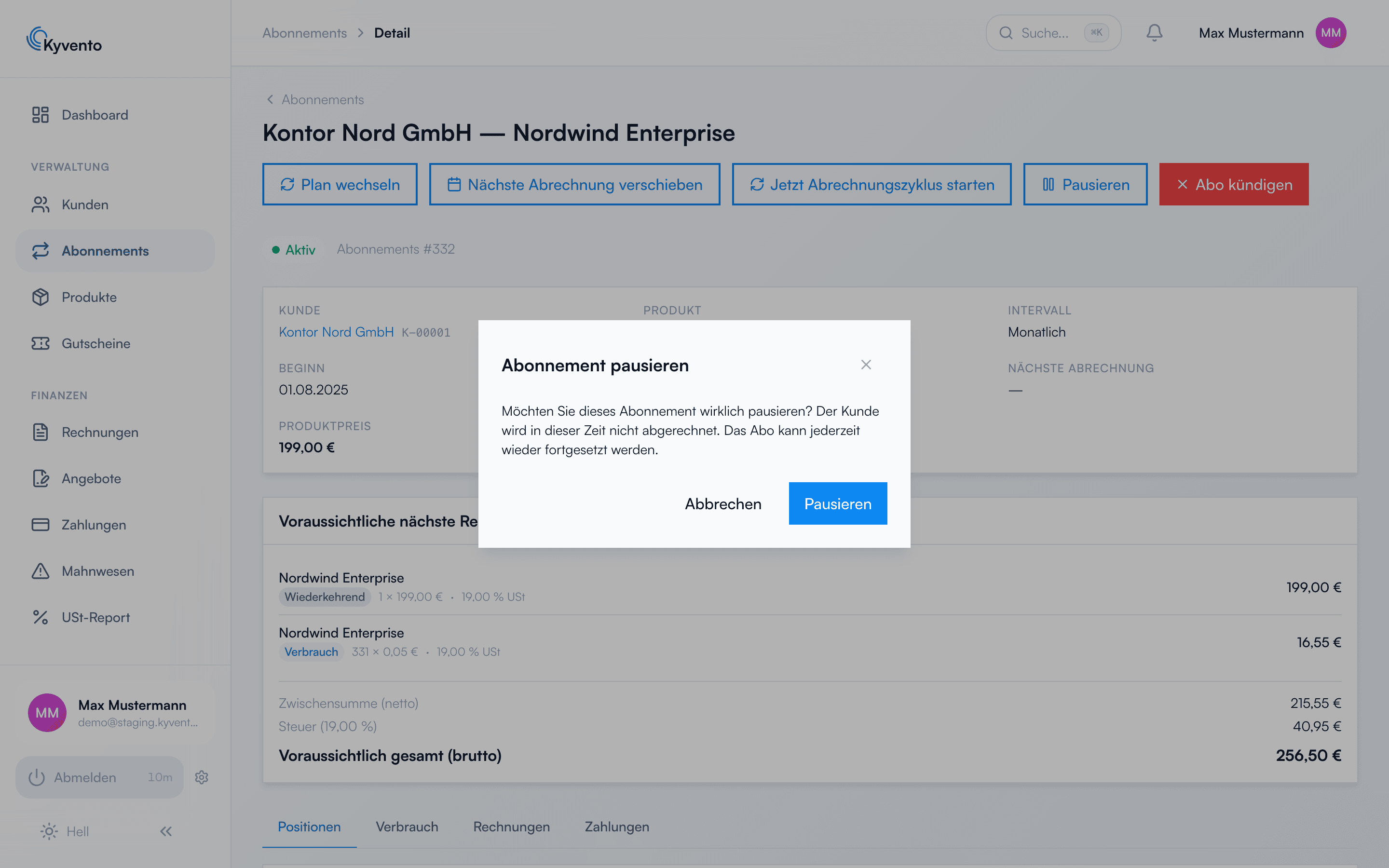The image size is (1389, 868).
Task: Click the Wiederkehrend tag
Action: coord(325,597)
